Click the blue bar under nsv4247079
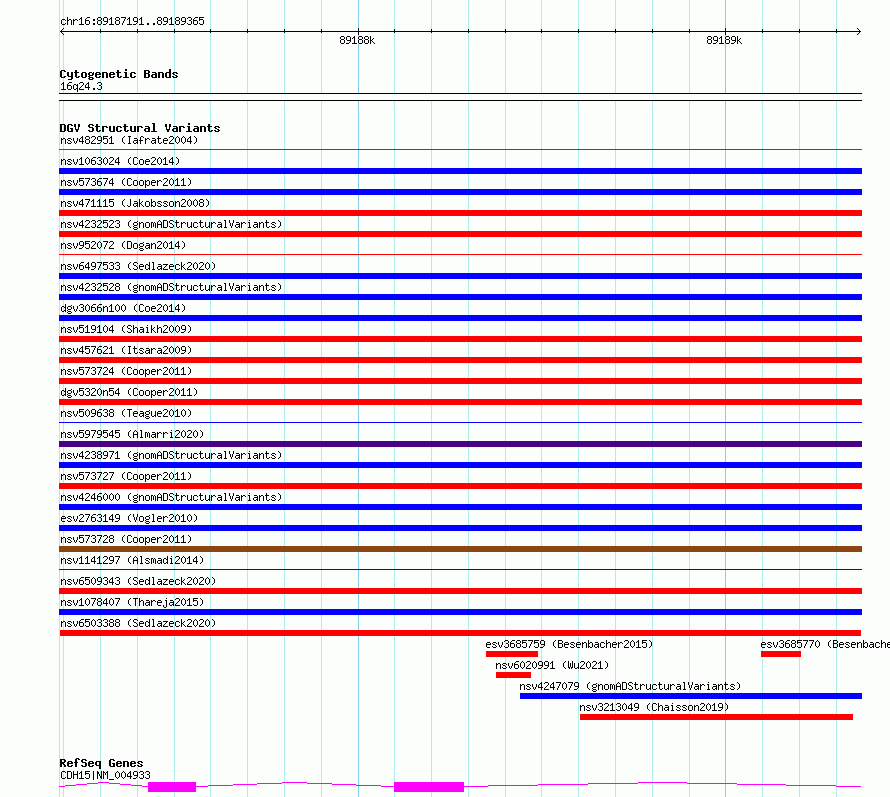 tap(691, 696)
